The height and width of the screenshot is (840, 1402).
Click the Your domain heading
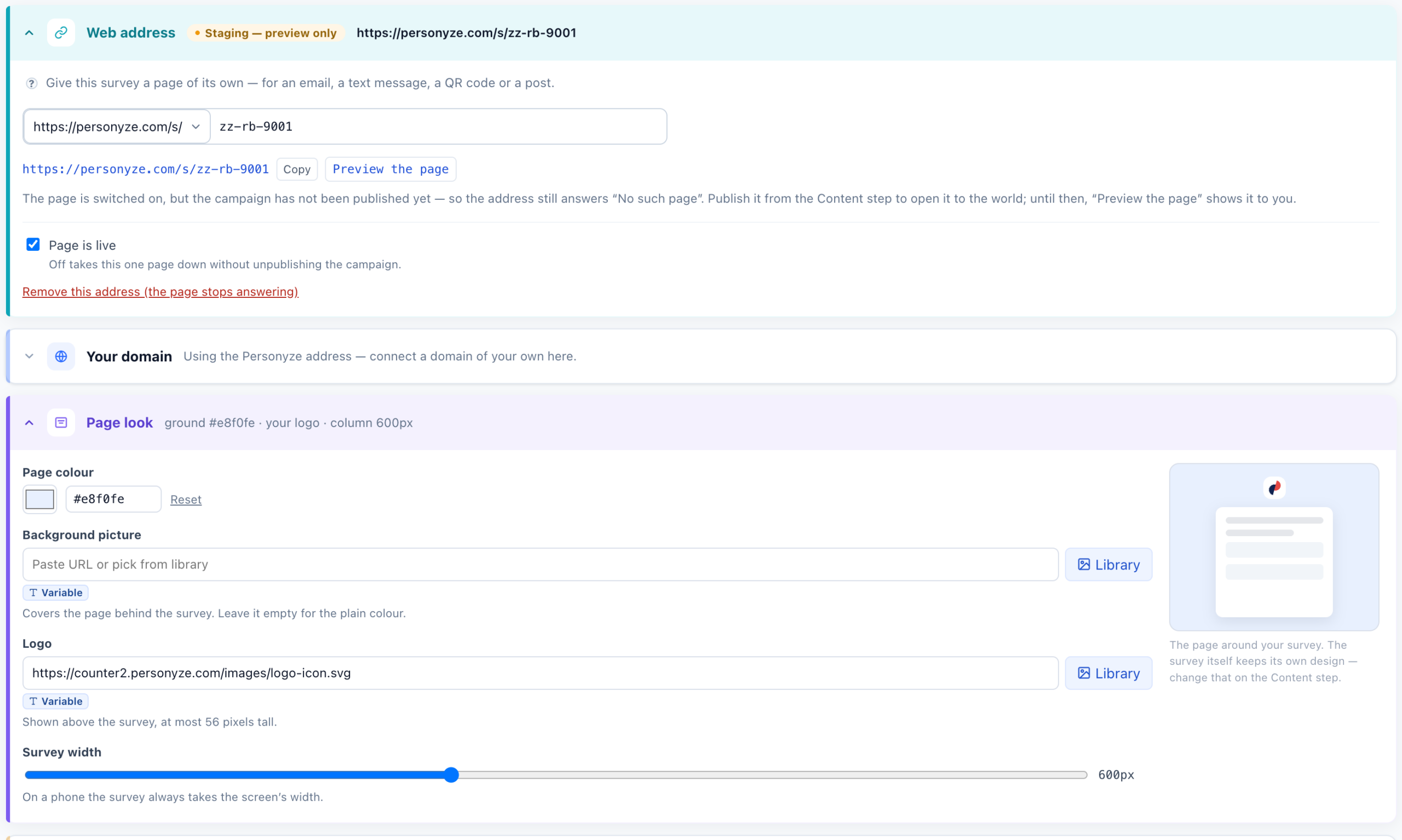click(129, 356)
